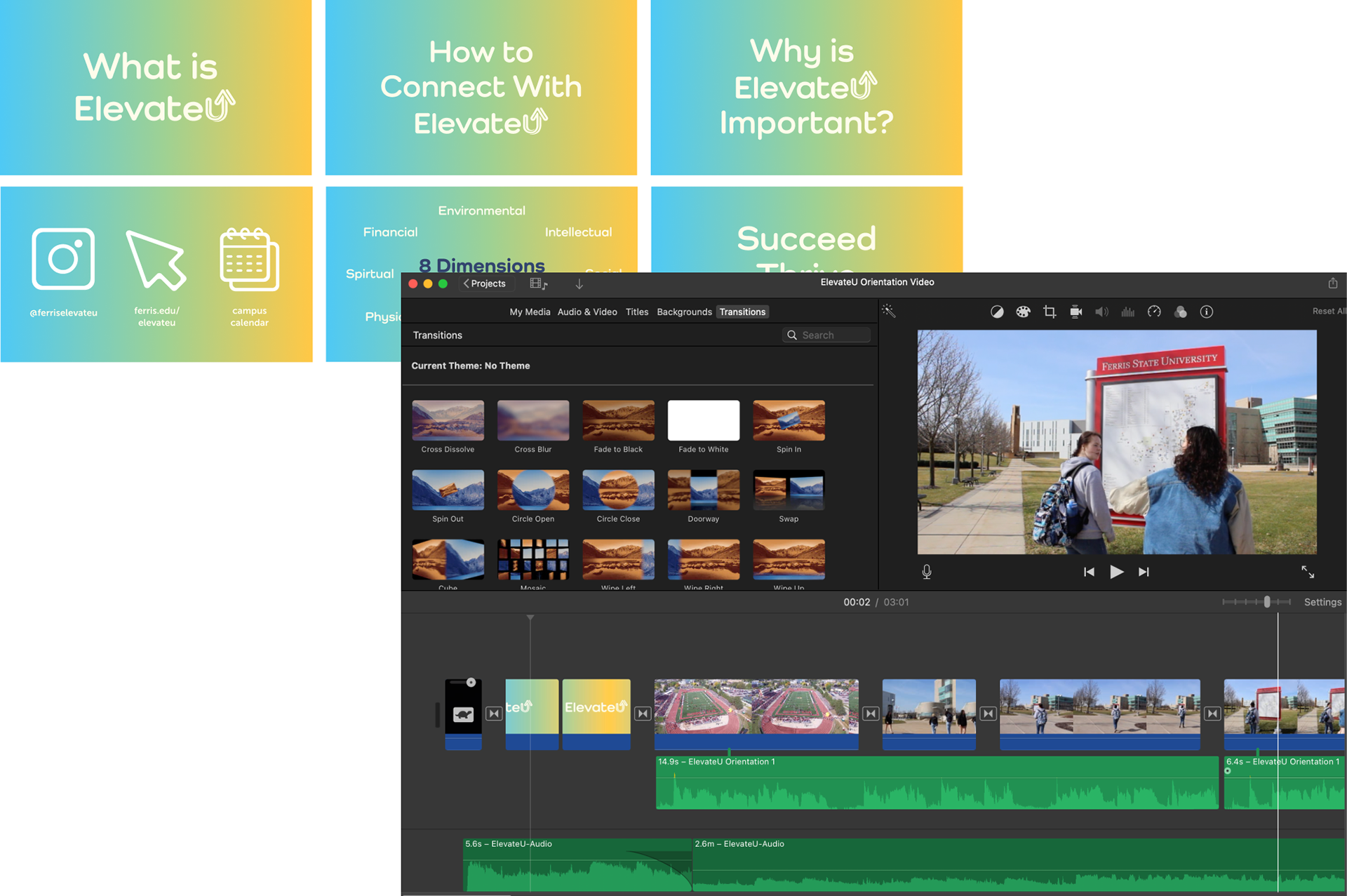Viewport: 1347px width, 896px height.
Task: Click the Share export icon
Action: click(x=1333, y=283)
